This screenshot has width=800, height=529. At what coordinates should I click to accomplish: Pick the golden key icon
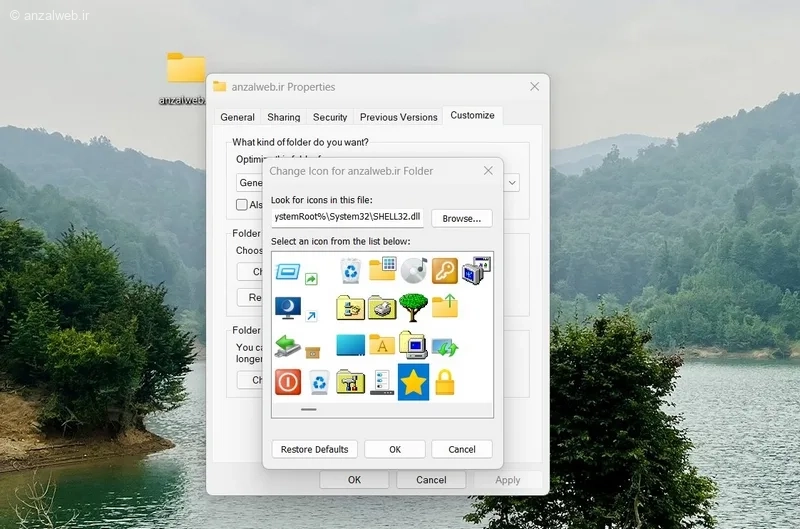[445, 270]
